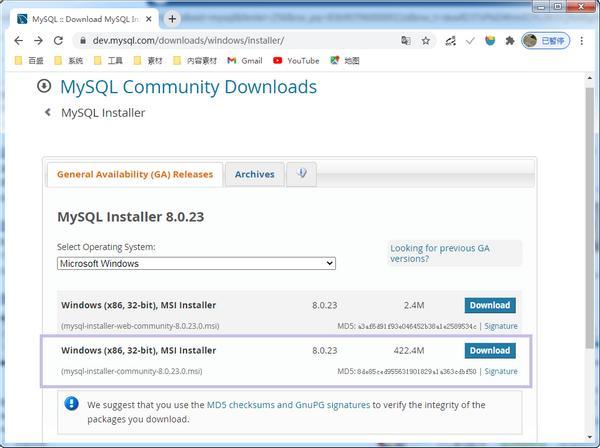Close the MySQL download tab
600x448 pixels.
click(149, 19)
